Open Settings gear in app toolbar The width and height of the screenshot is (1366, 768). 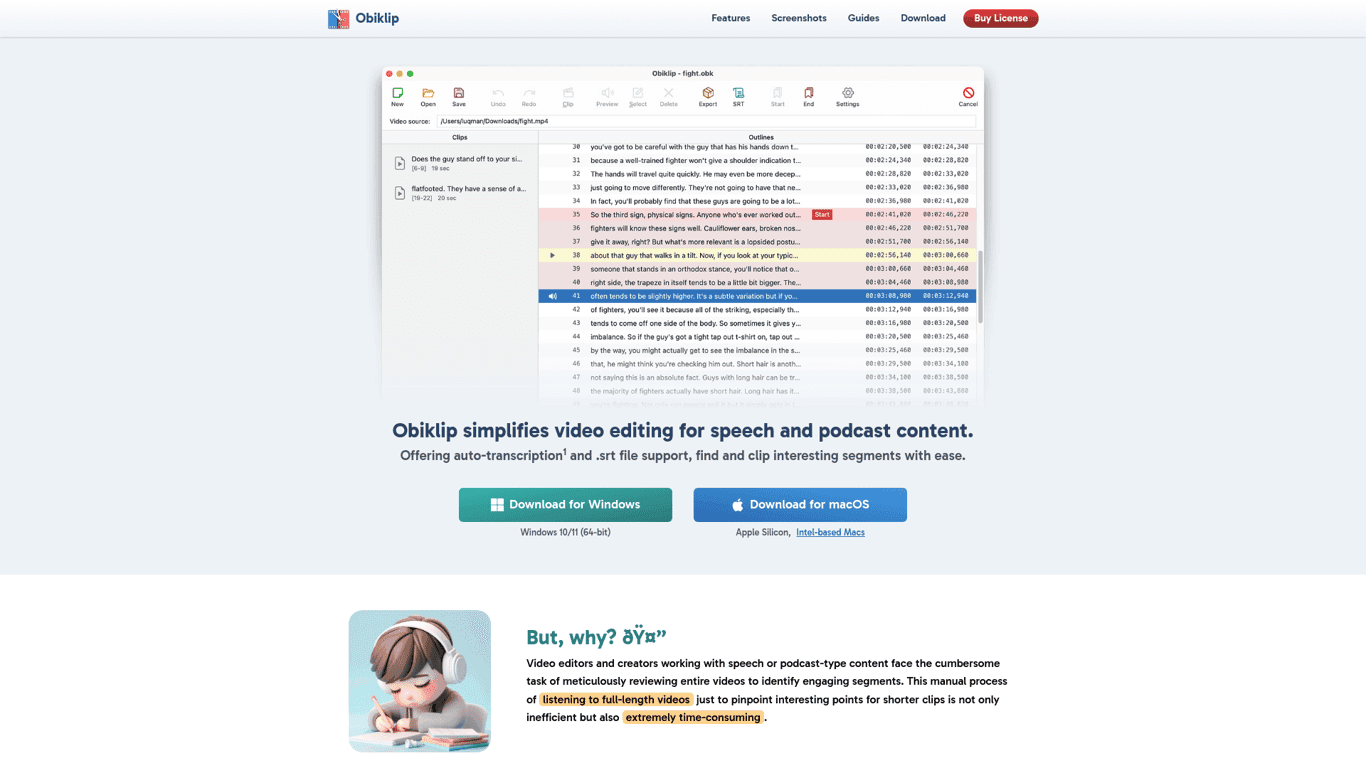(848, 93)
